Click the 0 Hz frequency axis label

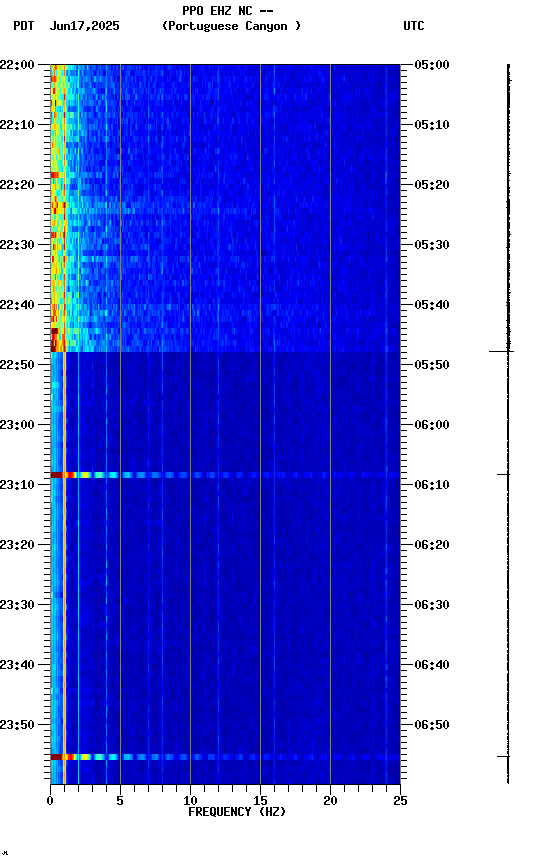50,801
